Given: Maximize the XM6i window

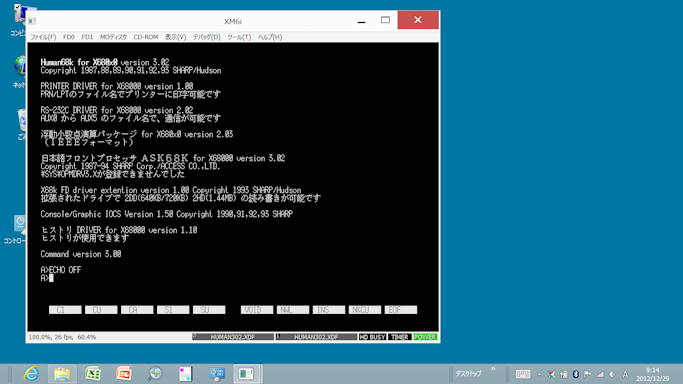Looking at the screenshot, I should [x=385, y=20].
